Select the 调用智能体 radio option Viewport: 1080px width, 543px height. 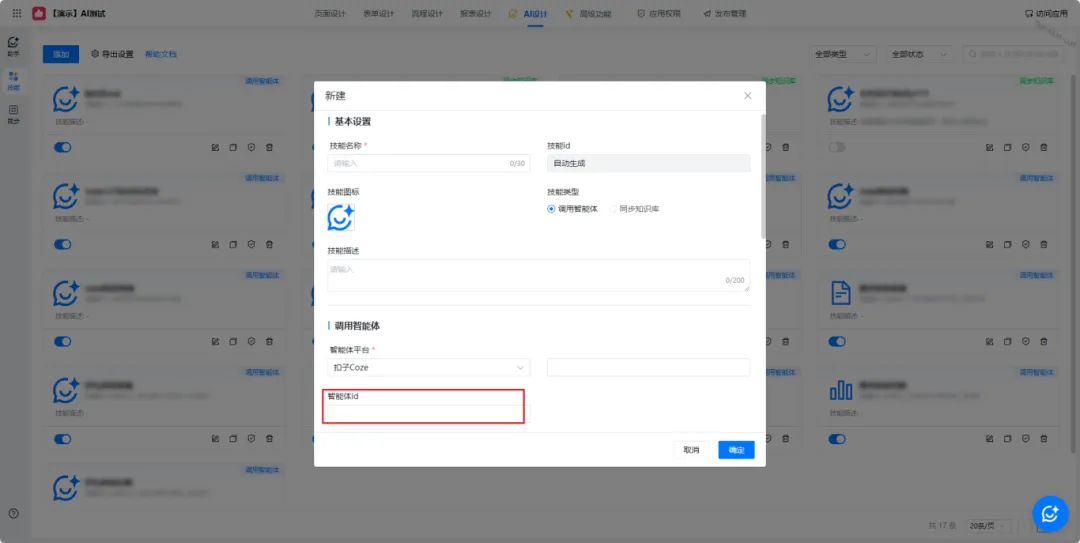551,209
